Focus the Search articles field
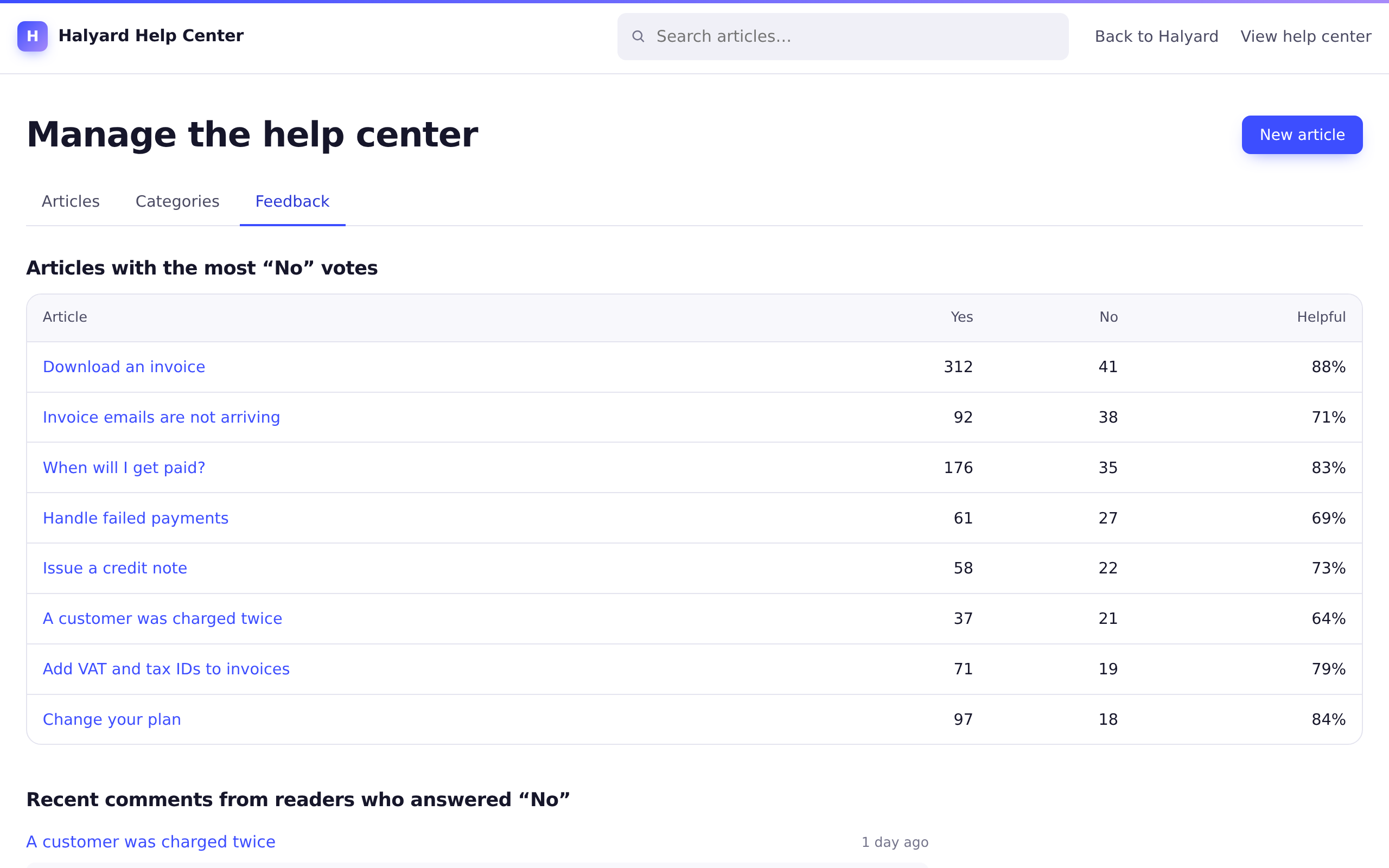 [843, 37]
